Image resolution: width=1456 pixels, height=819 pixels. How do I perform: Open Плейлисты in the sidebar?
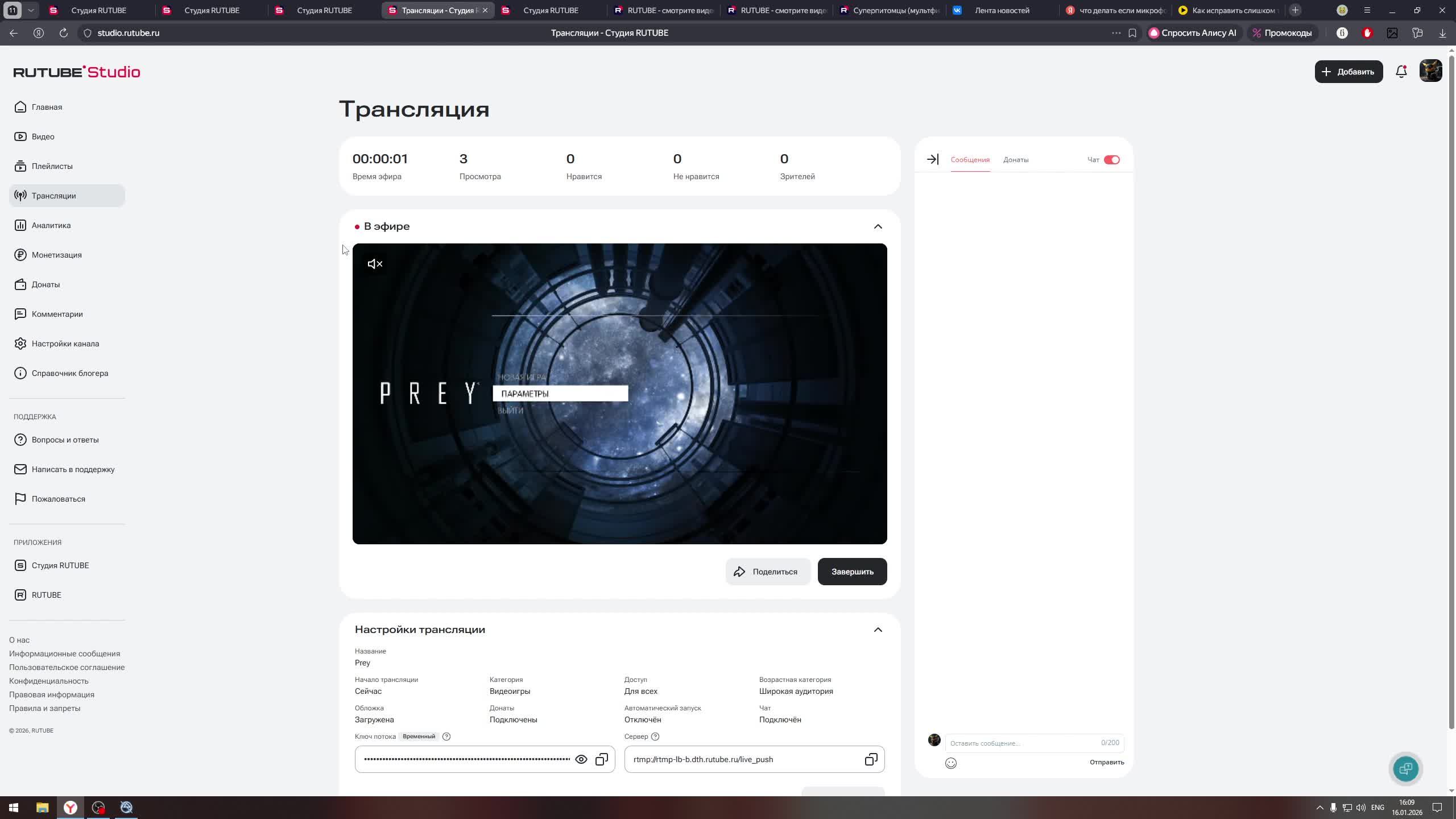tap(67, 166)
